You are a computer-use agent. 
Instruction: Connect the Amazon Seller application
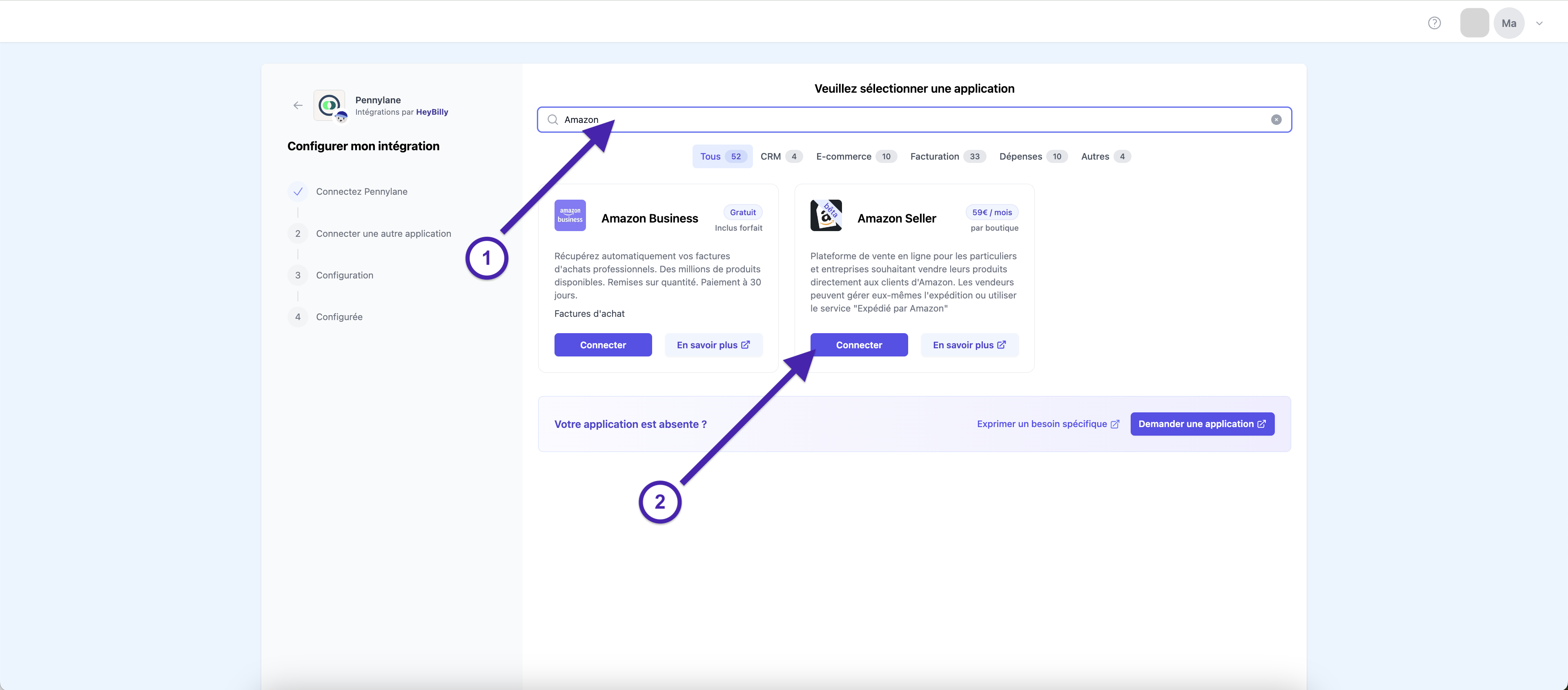point(859,345)
